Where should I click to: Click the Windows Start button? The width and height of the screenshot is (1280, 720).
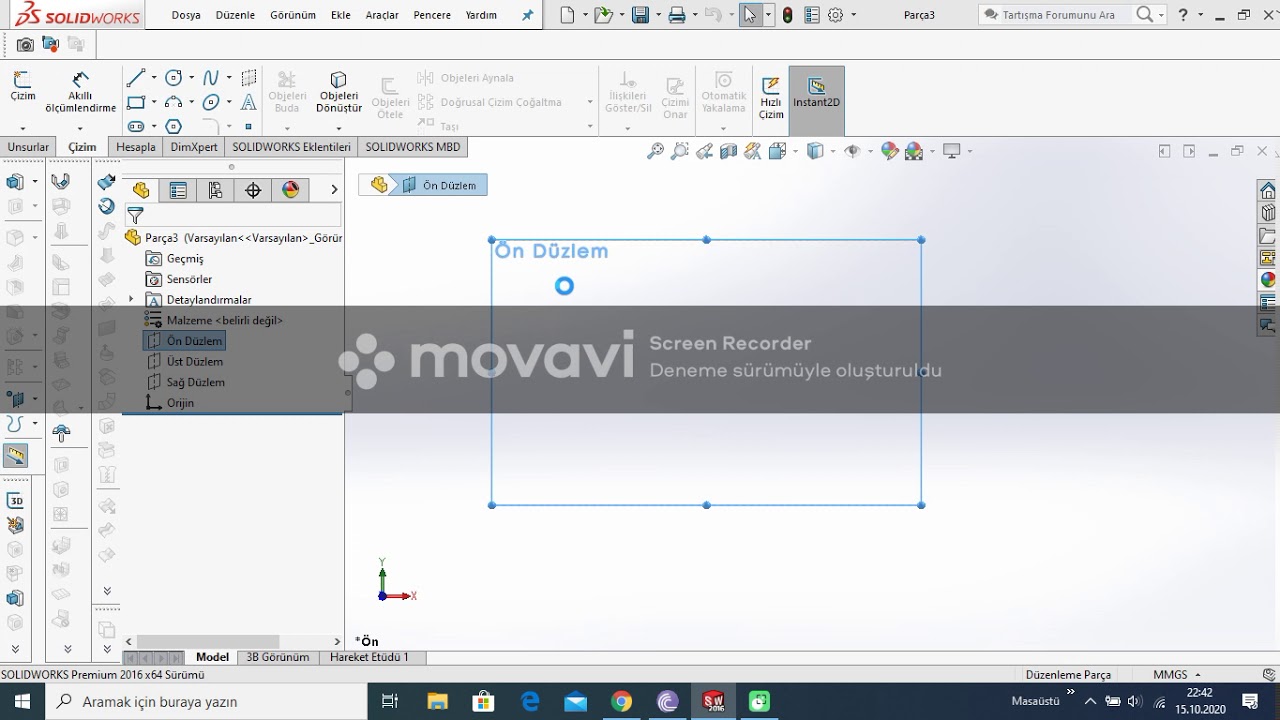(22, 701)
